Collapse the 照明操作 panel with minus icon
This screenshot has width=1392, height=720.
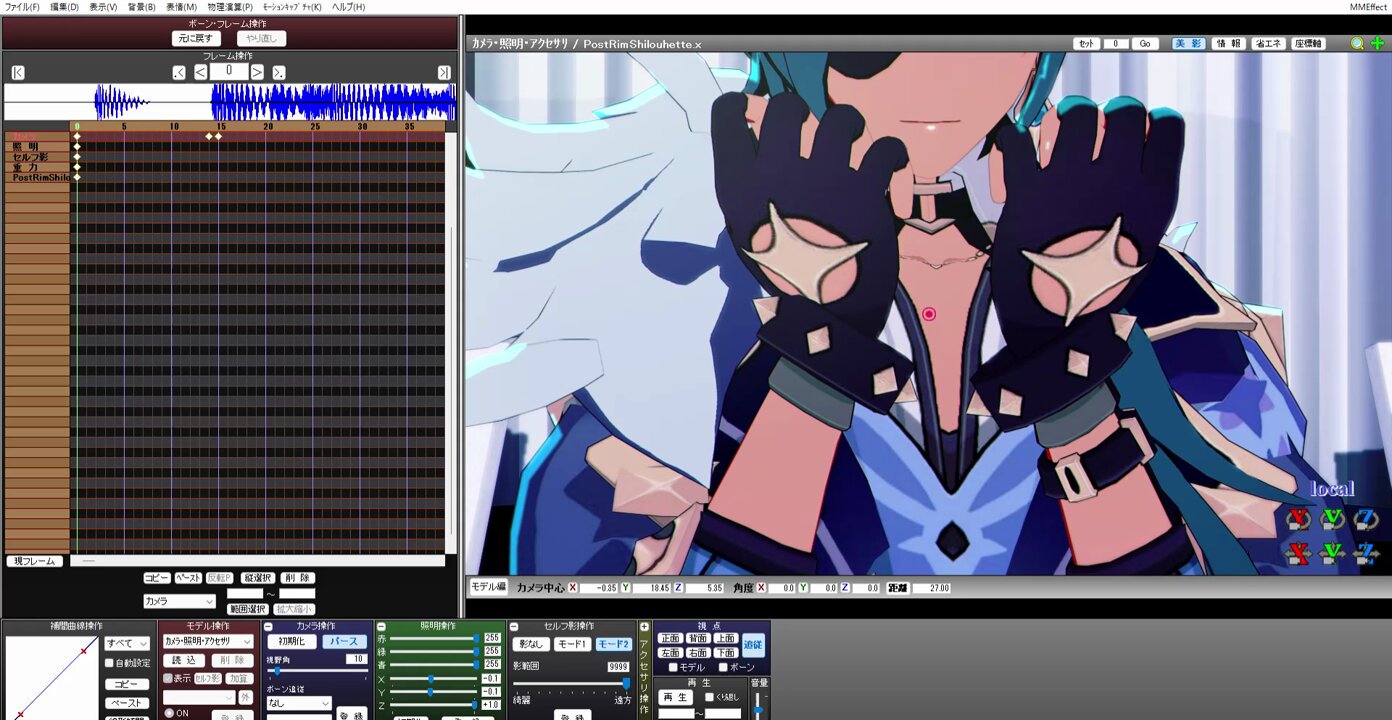point(381,626)
